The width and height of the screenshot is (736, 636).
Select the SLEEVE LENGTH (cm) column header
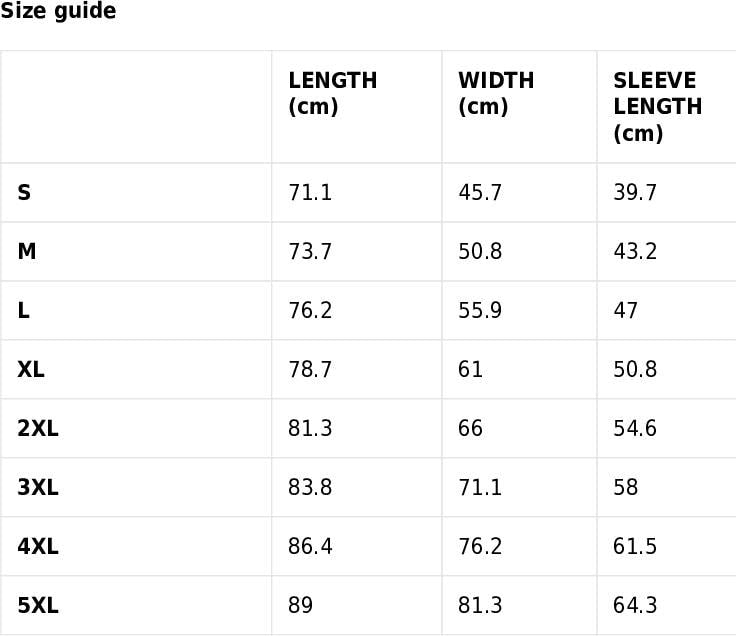[x=658, y=107]
